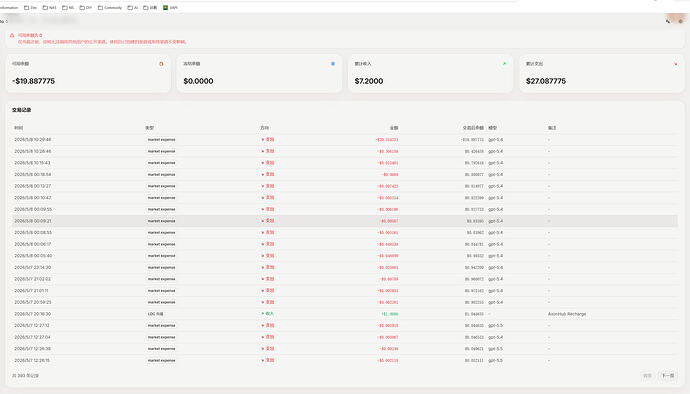The width and height of the screenshot is (690, 394).
Task: Open the DIY bookmarks folder
Action: tap(86, 7)
